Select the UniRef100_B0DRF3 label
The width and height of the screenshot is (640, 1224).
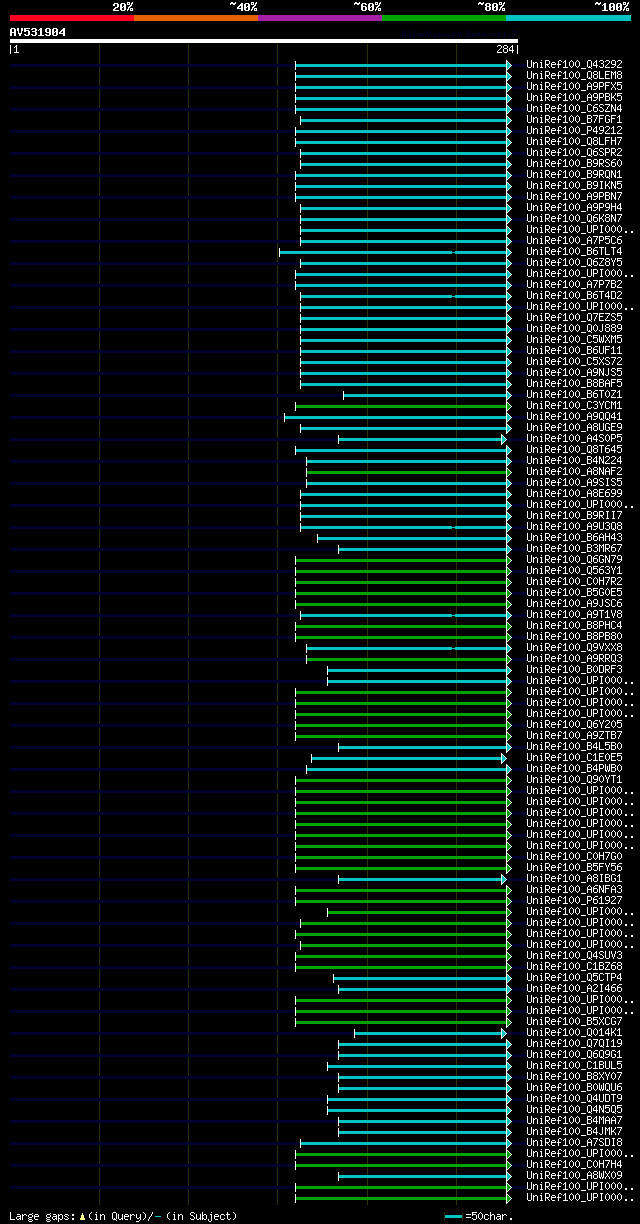574,669
